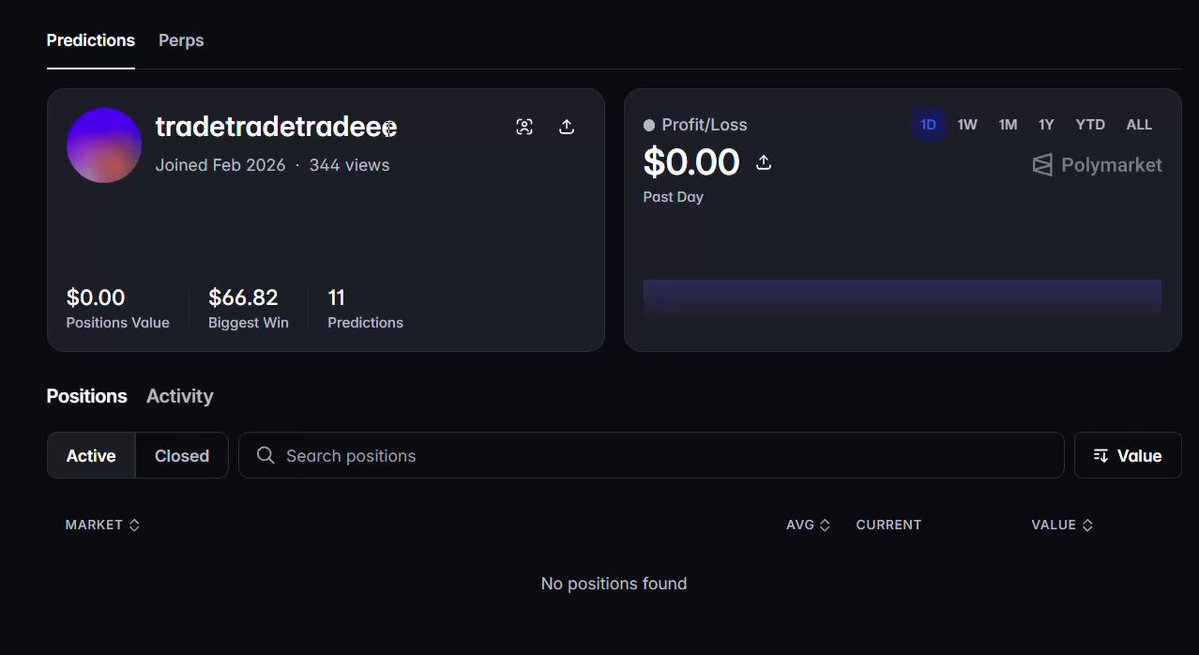Screen dimensions: 1199x655
Task: Click the Polymarket logo watermark
Action: [x=1097, y=164]
